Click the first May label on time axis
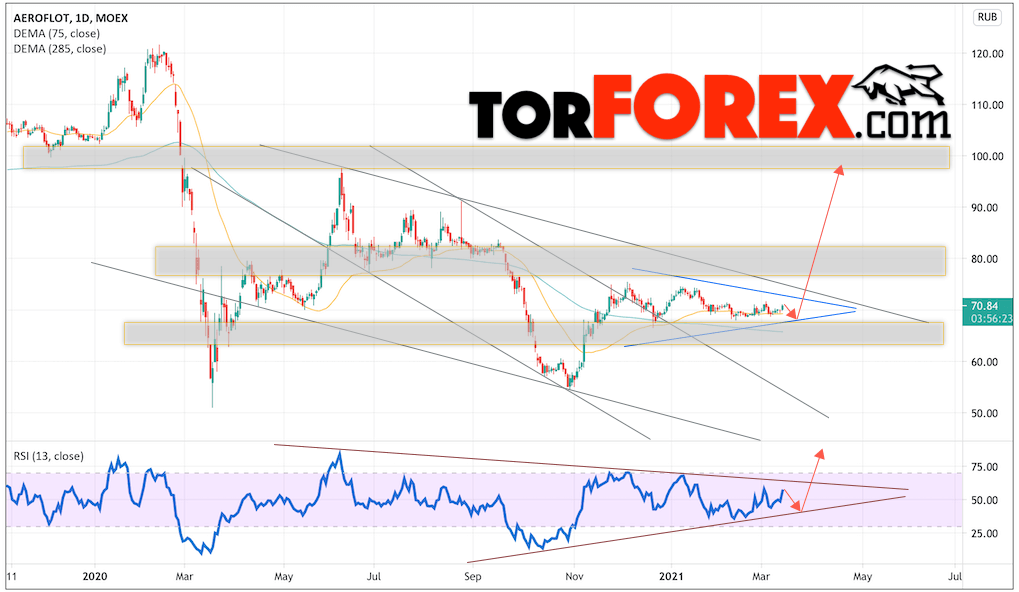This screenshot has height=592, width=1019. pyautogui.click(x=284, y=576)
